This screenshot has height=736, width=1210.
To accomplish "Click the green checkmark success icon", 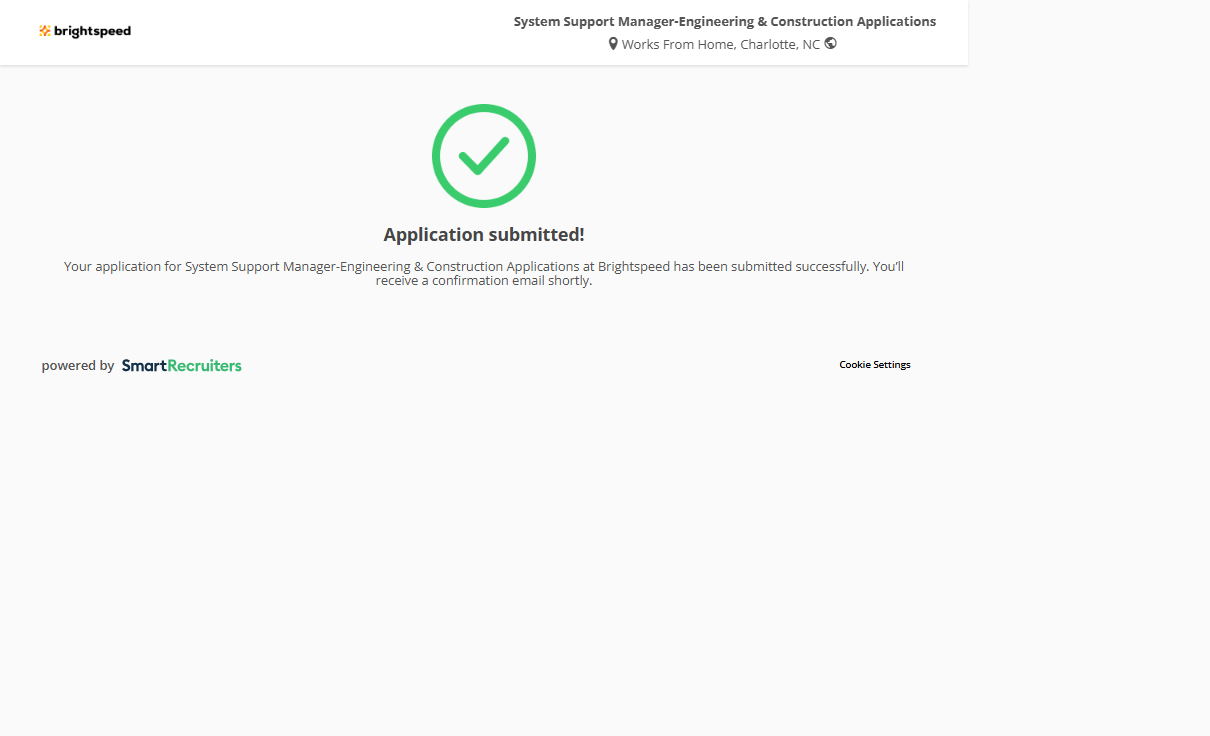I will click(x=484, y=156).
